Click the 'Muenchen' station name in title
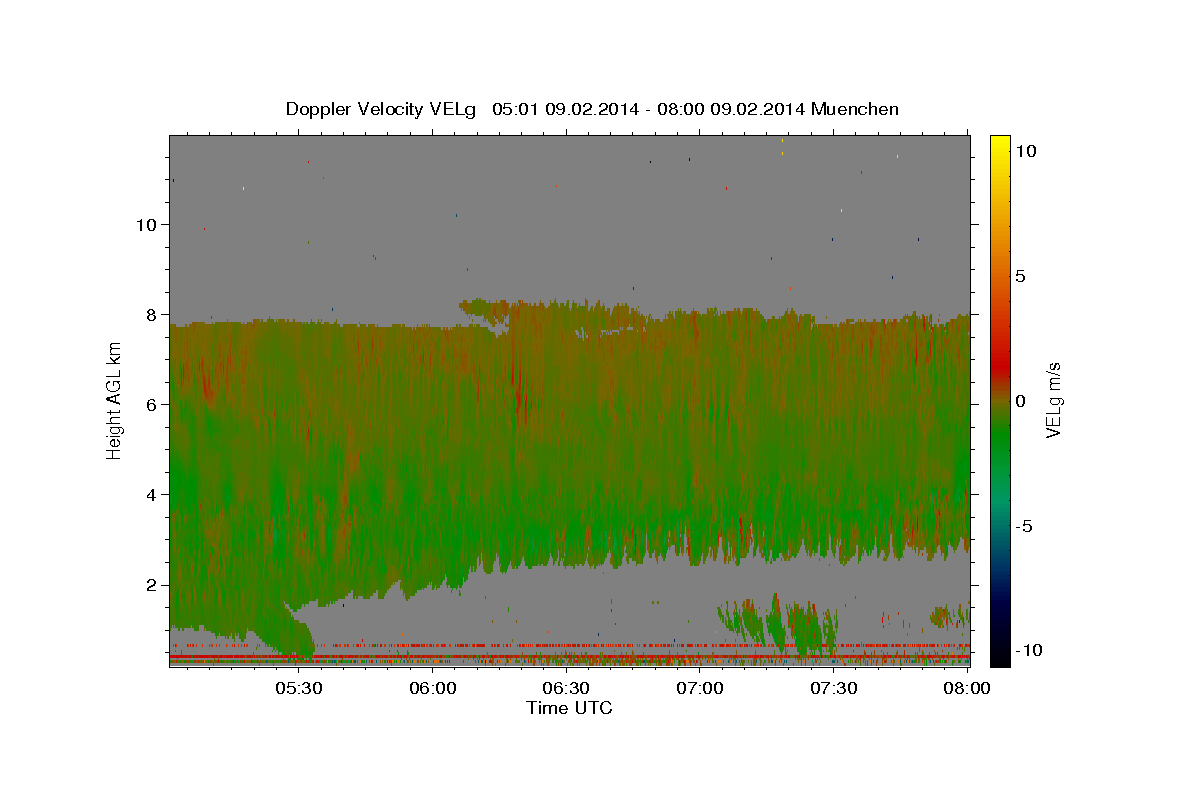Screen dimensions: 1200x800 click(855, 109)
